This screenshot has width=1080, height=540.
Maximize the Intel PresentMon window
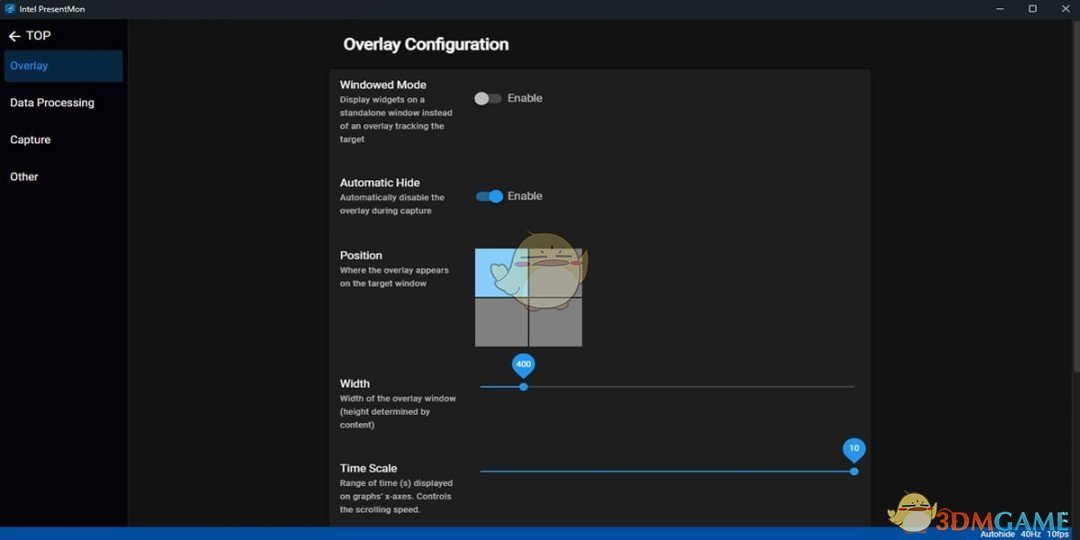point(1032,9)
